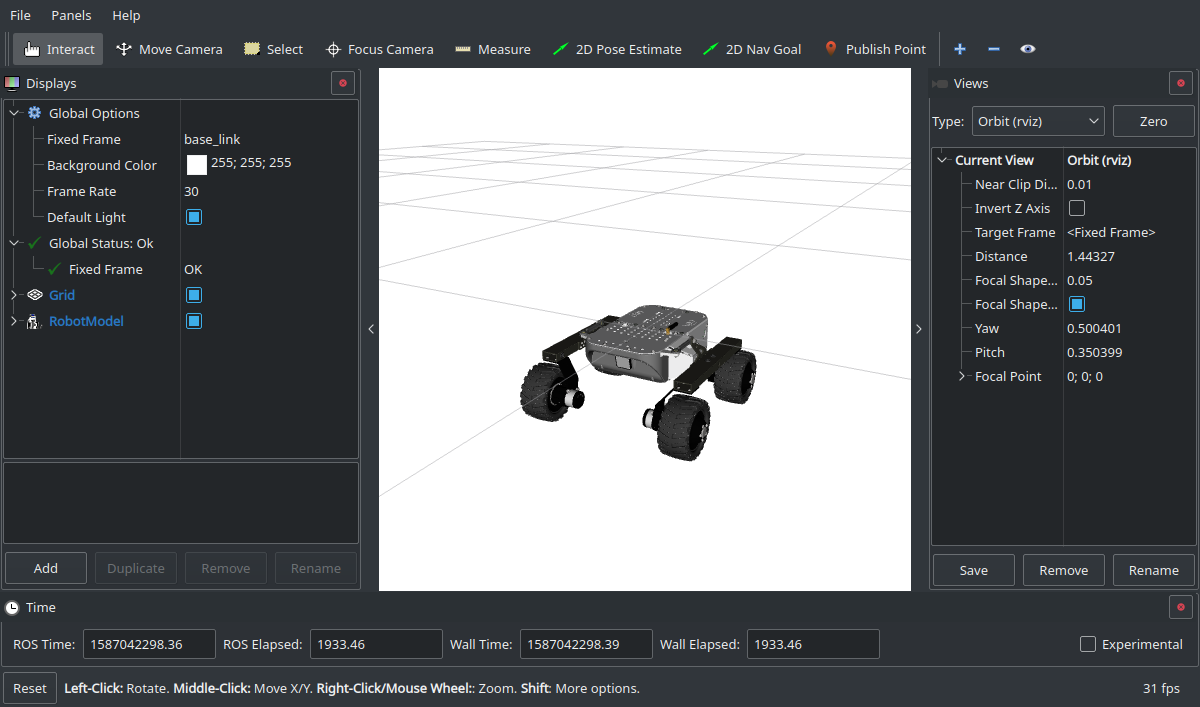Viewport: 1200px width, 707px height.
Task: Click the white Background Color swatch
Action: click(x=197, y=165)
